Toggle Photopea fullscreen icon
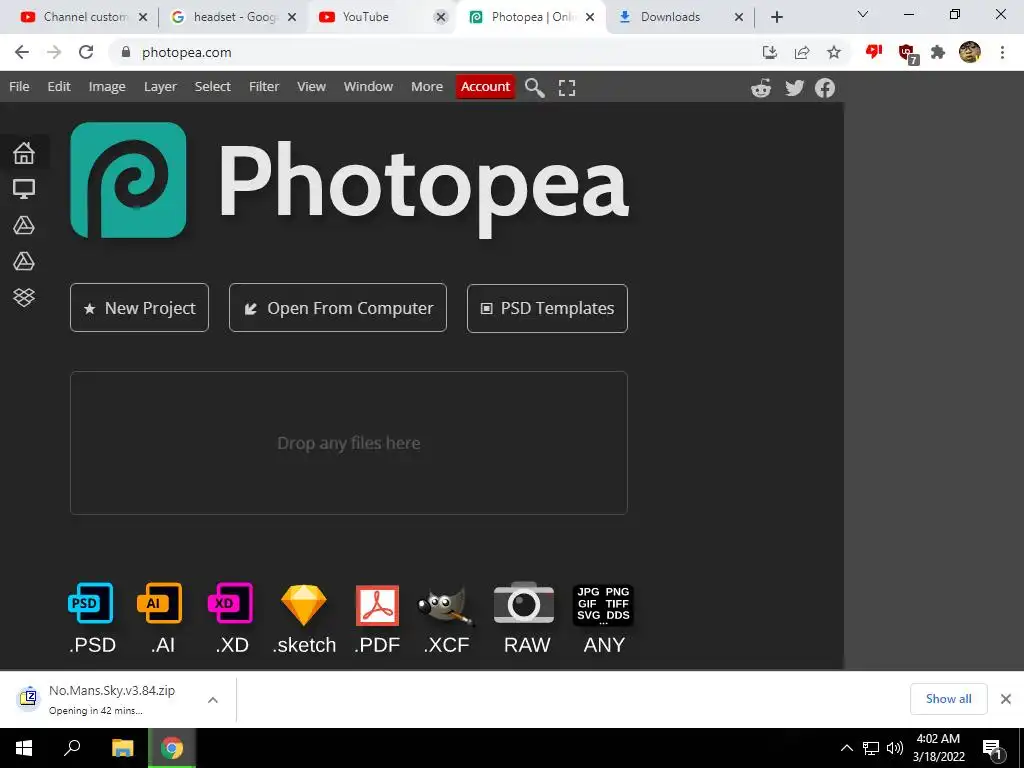 (x=567, y=88)
